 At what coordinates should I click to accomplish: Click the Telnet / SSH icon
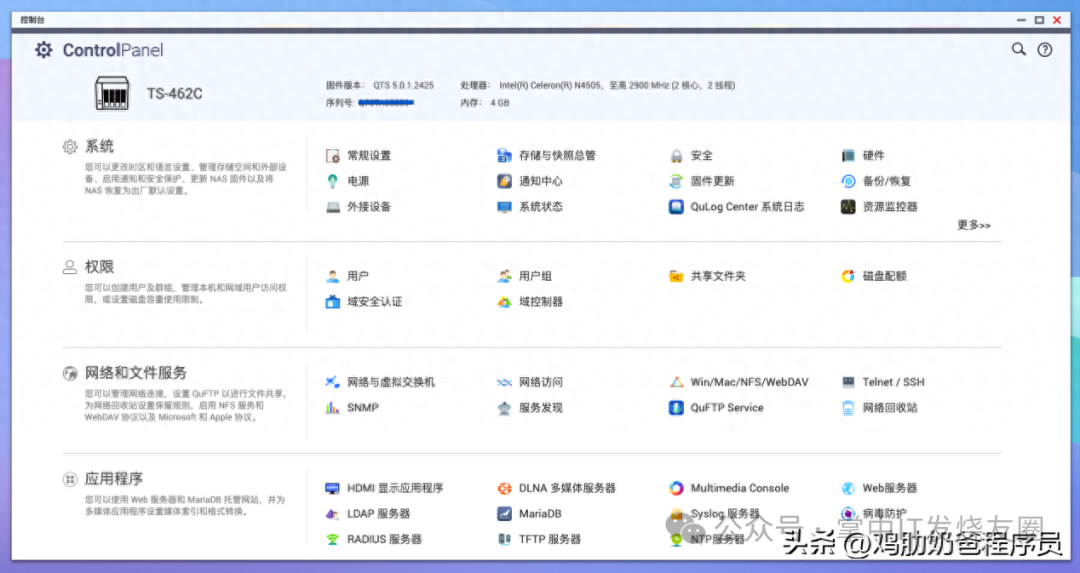[x=848, y=382]
